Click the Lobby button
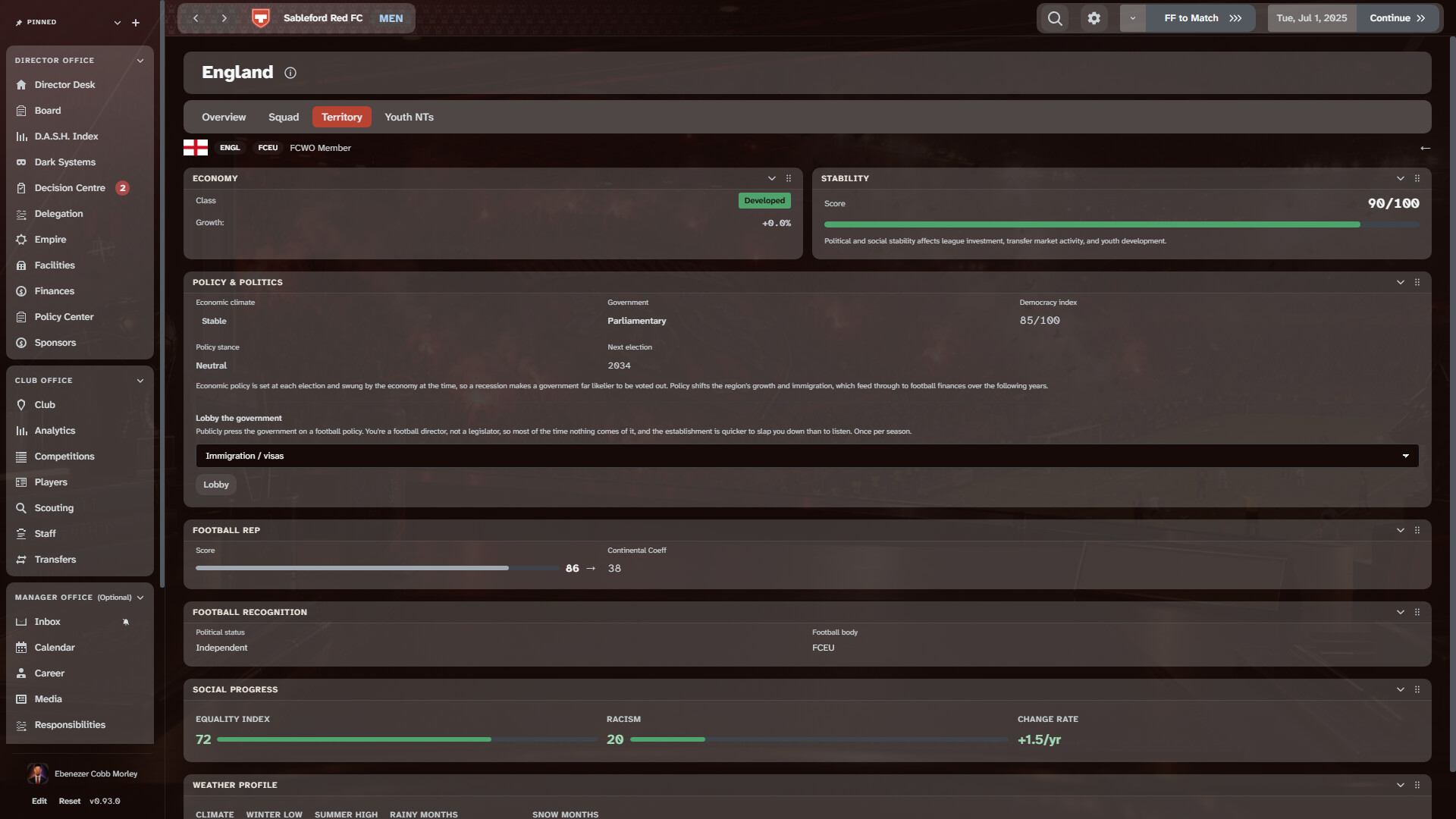 pos(216,485)
